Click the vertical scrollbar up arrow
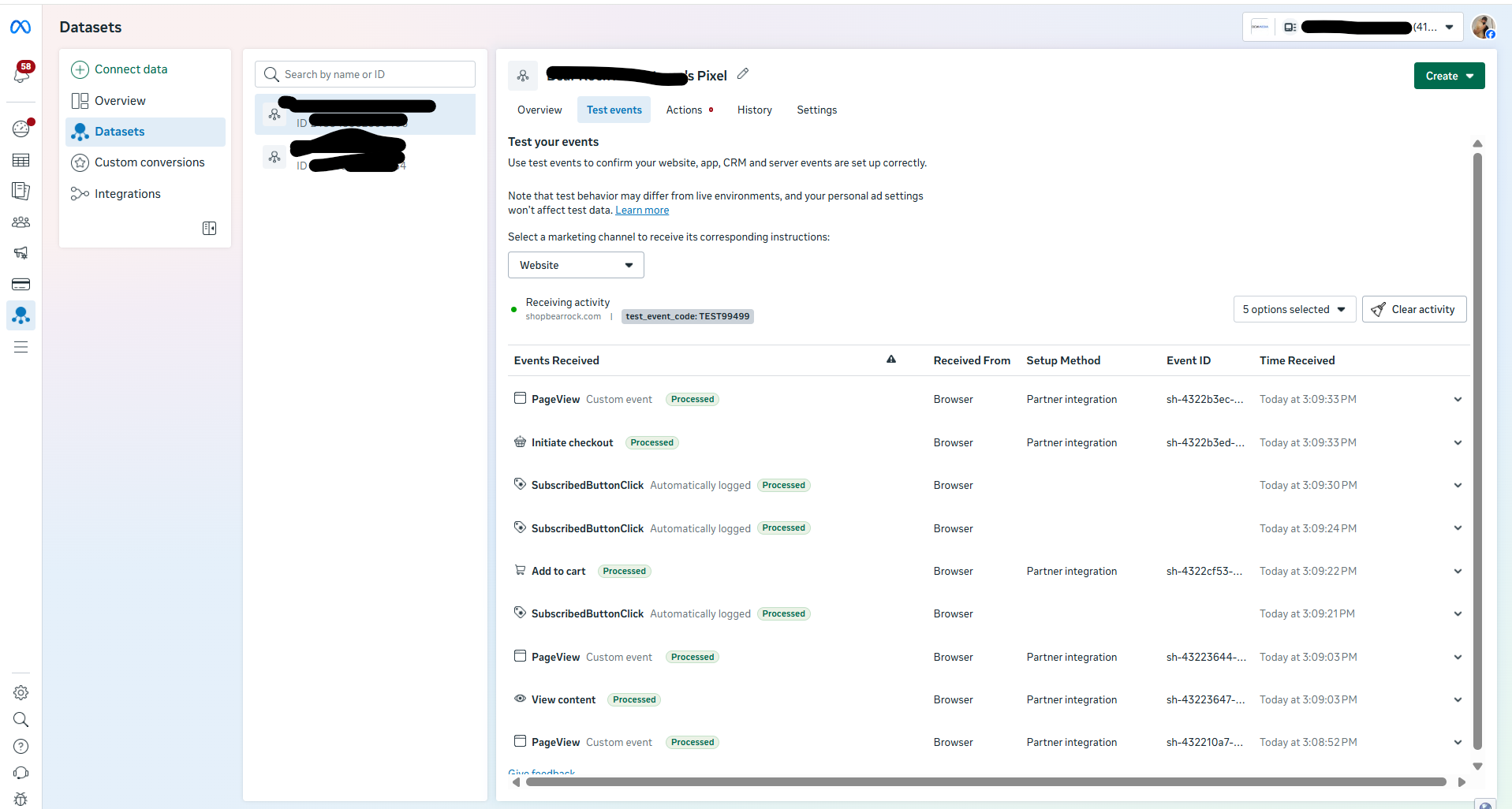The image size is (1512, 809). coord(1477,144)
